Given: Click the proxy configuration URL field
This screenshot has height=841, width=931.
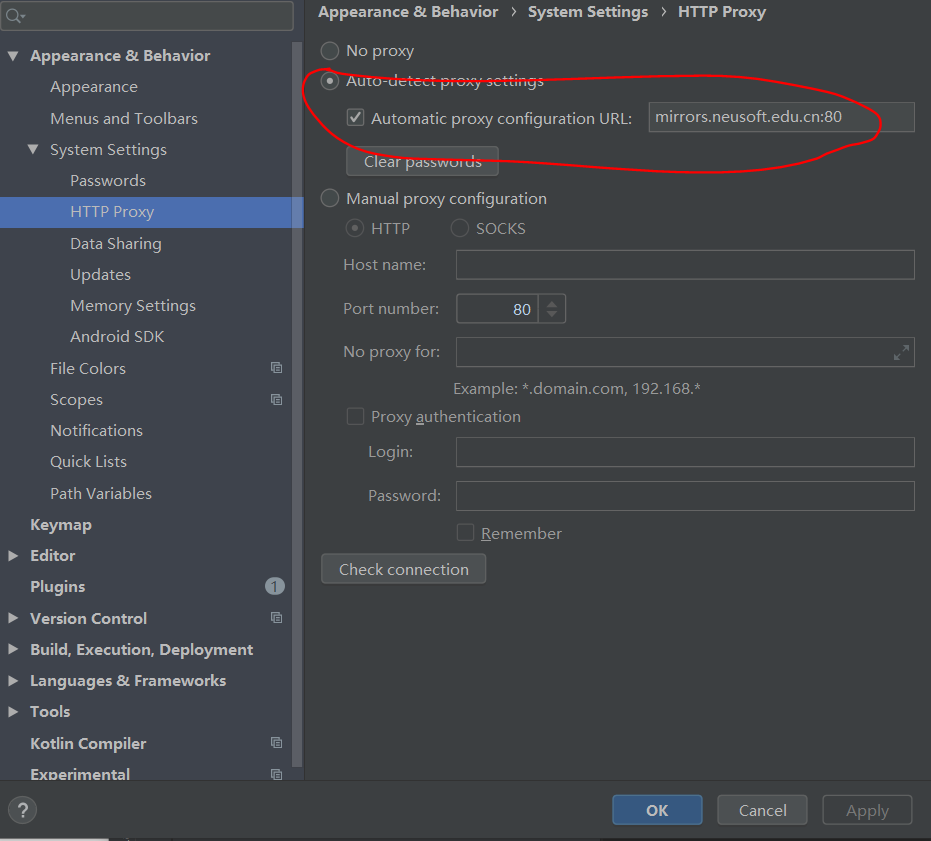Looking at the screenshot, I should click(781, 117).
